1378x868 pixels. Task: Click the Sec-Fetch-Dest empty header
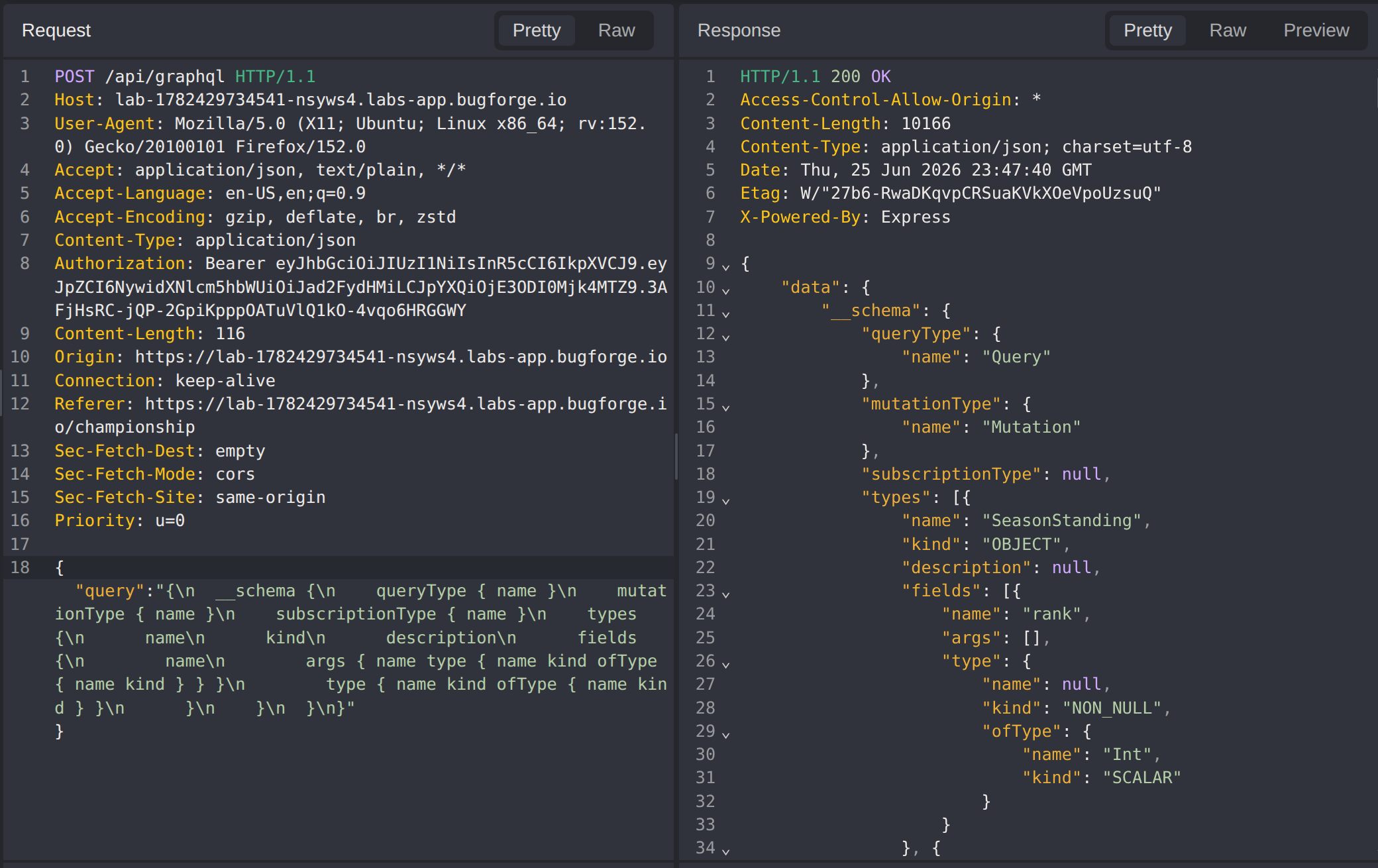(x=160, y=451)
